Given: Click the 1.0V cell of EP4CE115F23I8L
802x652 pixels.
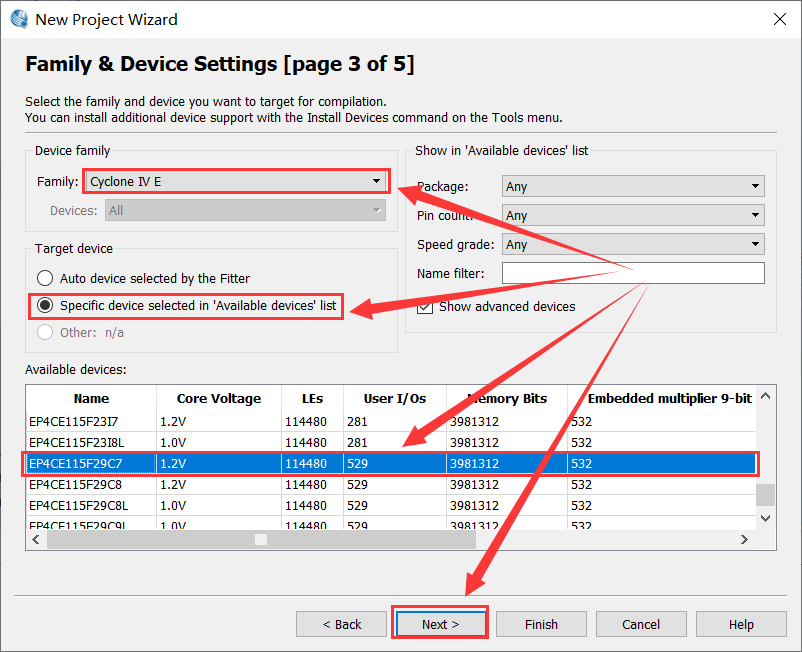Looking at the screenshot, I should click(x=219, y=442).
